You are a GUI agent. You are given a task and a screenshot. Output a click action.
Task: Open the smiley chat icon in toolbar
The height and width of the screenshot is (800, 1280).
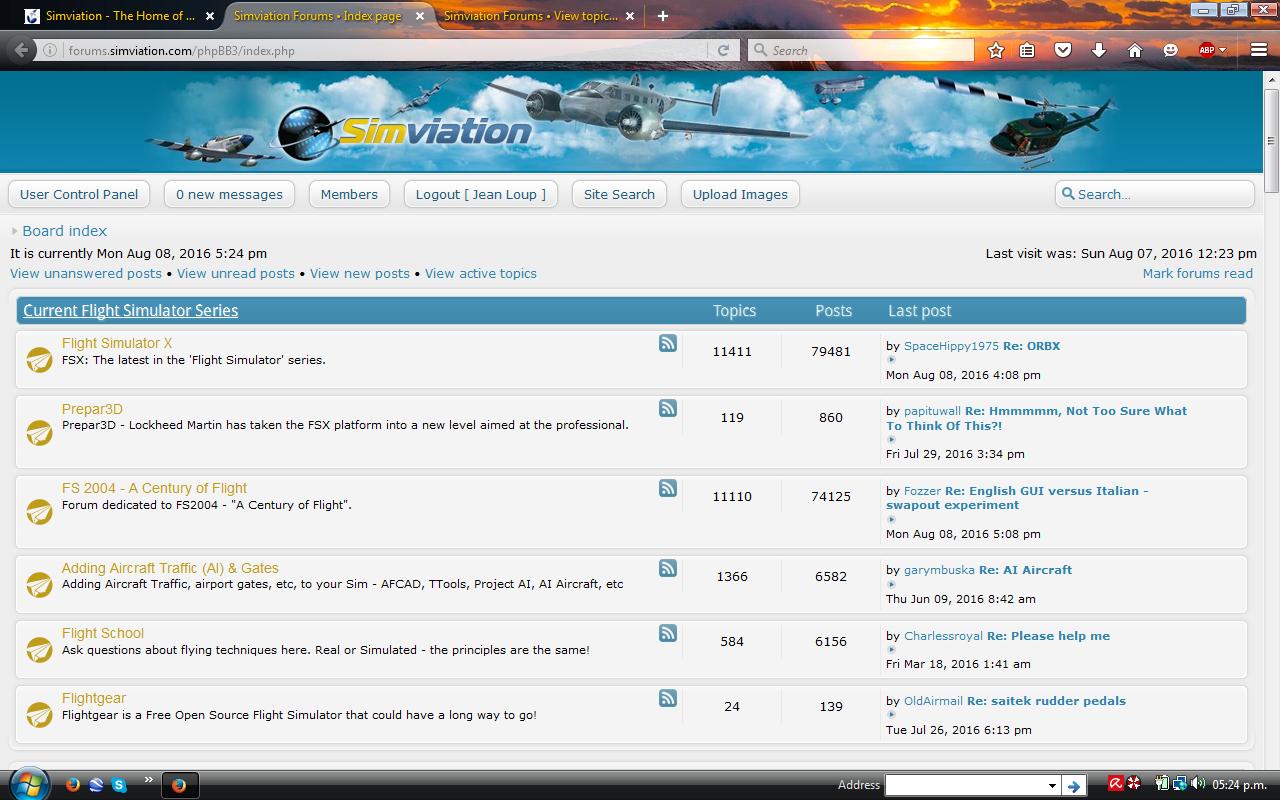[1170, 50]
